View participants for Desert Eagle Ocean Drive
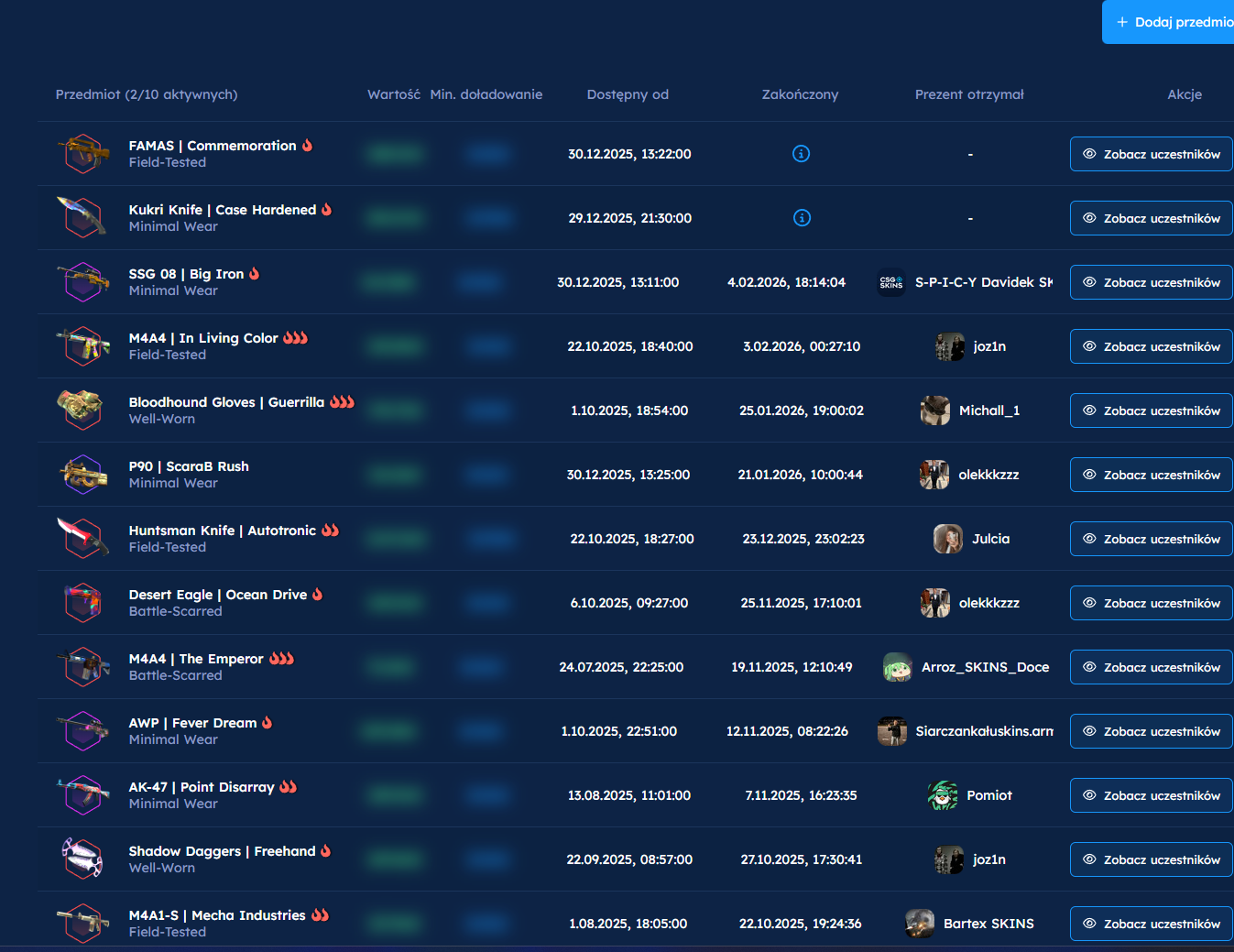1234x952 pixels. [x=1151, y=603]
